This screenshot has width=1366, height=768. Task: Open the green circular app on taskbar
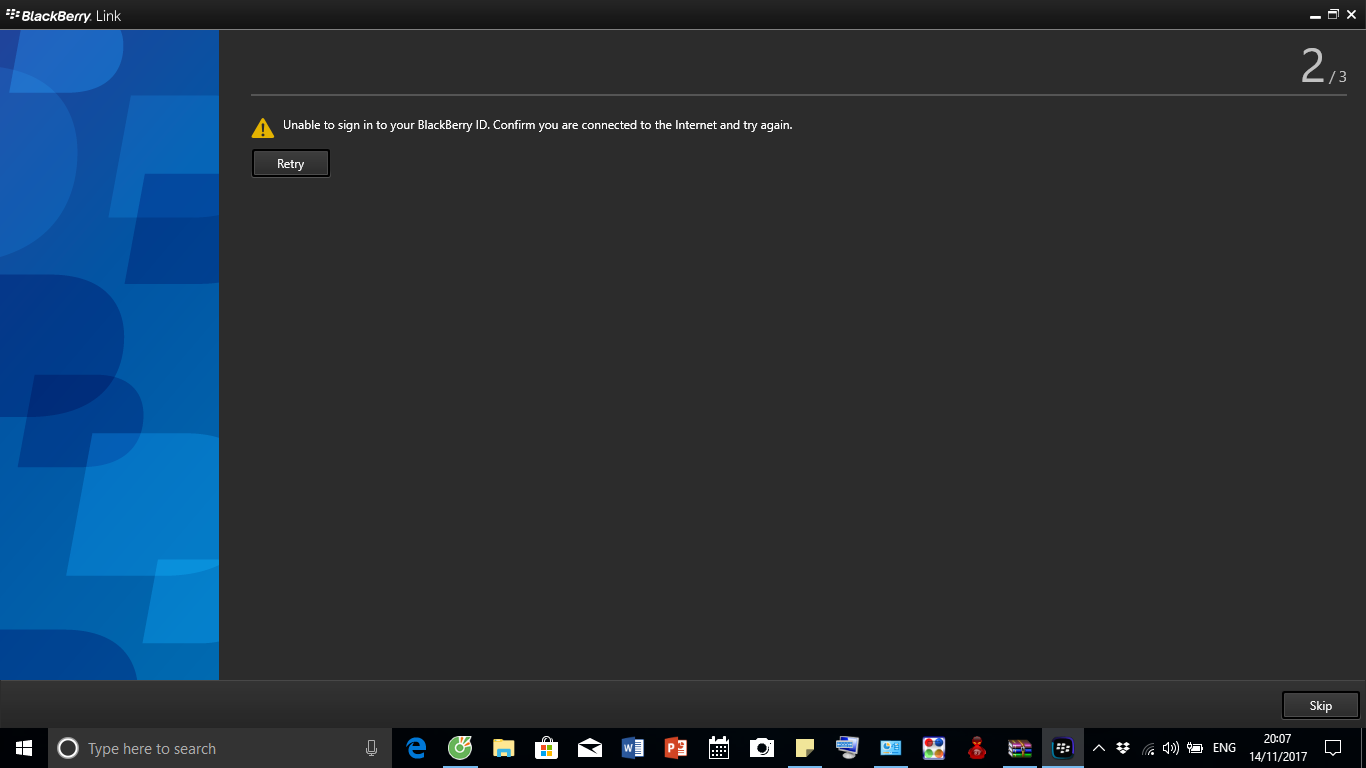click(x=460, y=748)
